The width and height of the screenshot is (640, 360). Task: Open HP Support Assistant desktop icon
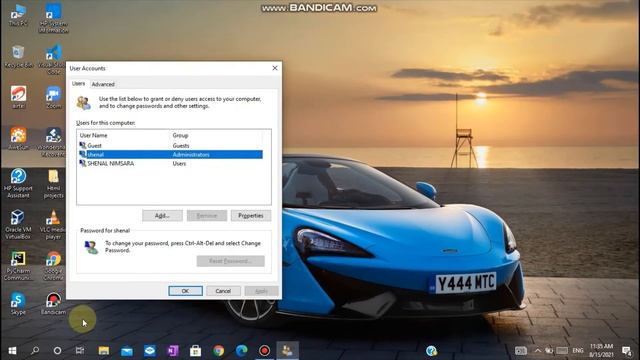tap(18, 183)
